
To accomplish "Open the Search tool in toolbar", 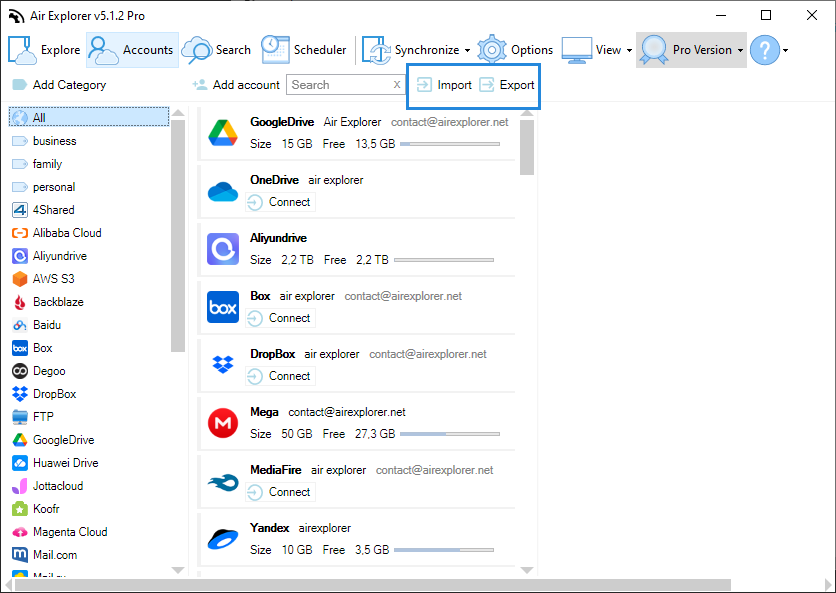I will coord(216,50).
